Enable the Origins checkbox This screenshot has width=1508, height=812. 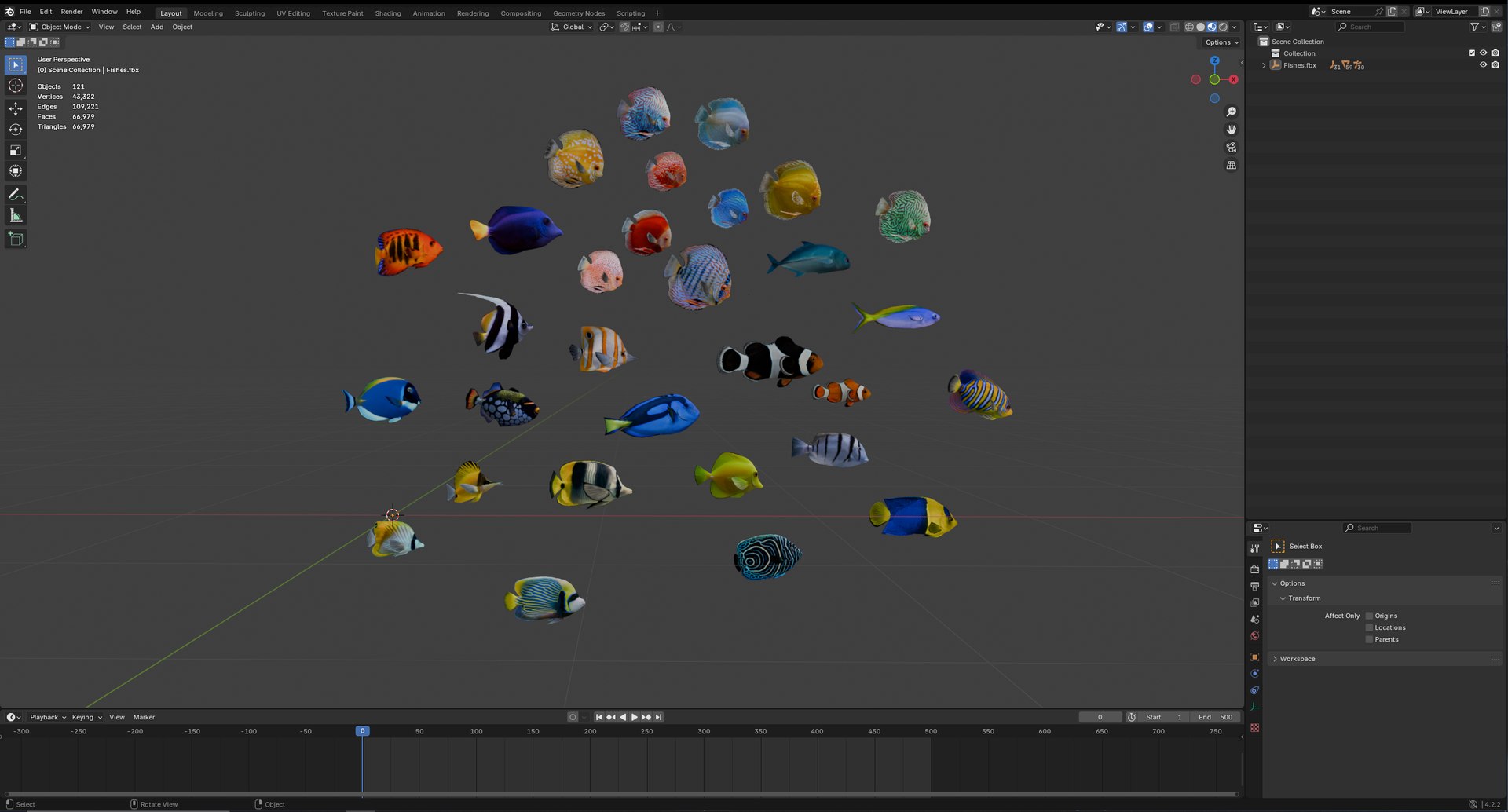(x=1369, y=616)
